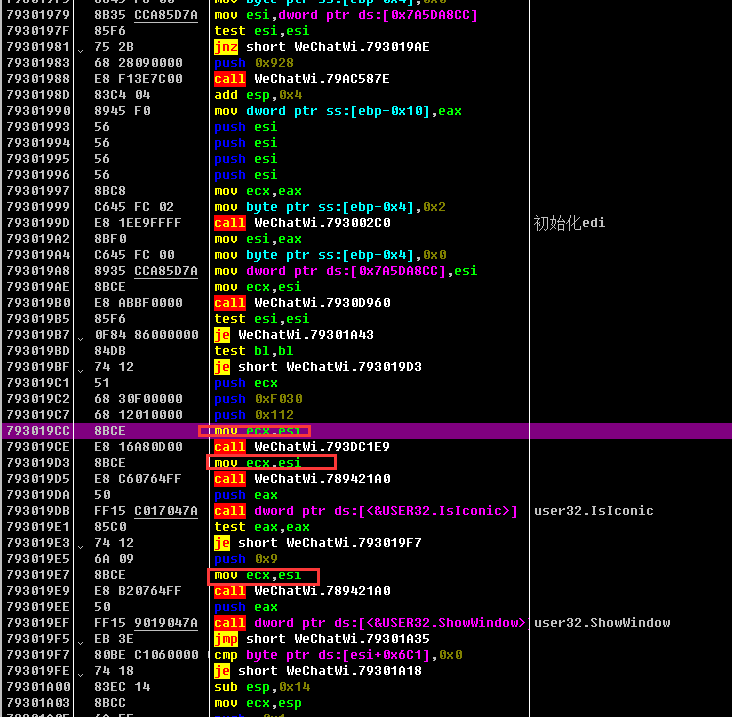The height and width of the screenshot is (717, 732).
Task: Select hex bytes '8935 CCA85D7A'
Action: (146, 271)
